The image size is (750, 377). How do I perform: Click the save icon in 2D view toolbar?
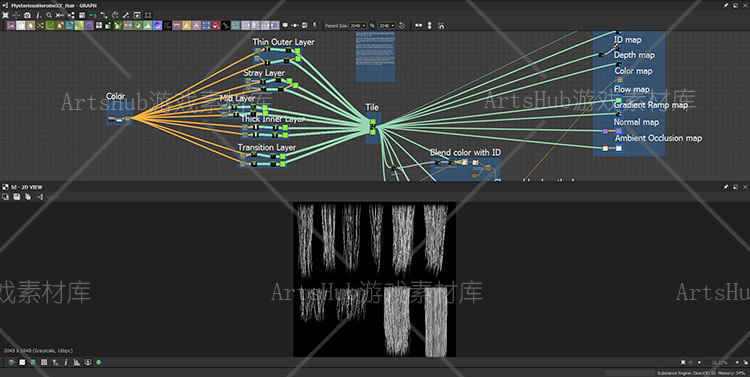pos(17,197)
